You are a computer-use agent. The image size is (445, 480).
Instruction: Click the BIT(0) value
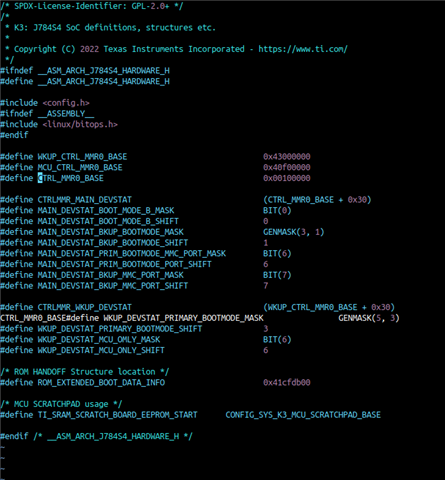(x=277, y=210)
